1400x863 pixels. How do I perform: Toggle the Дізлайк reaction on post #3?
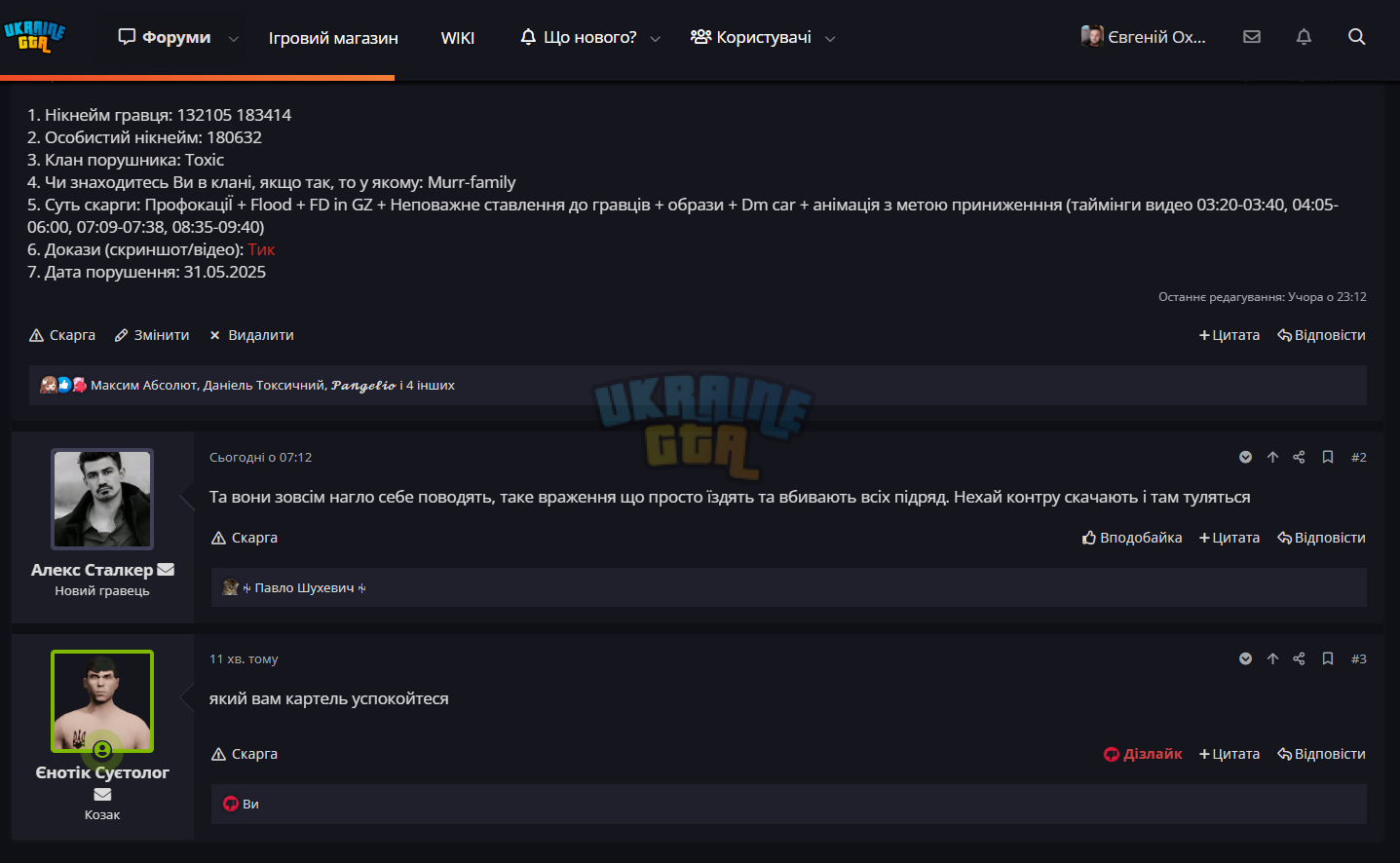[x=1143, y=754]
